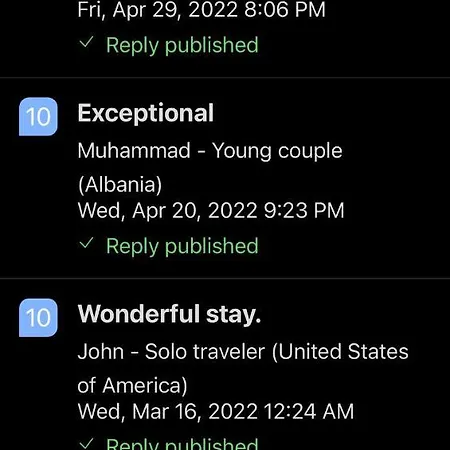The width and height of the screenshot is (450, 450).
Task: Click divider line above Exceptional review
Action: click(225, 78)
